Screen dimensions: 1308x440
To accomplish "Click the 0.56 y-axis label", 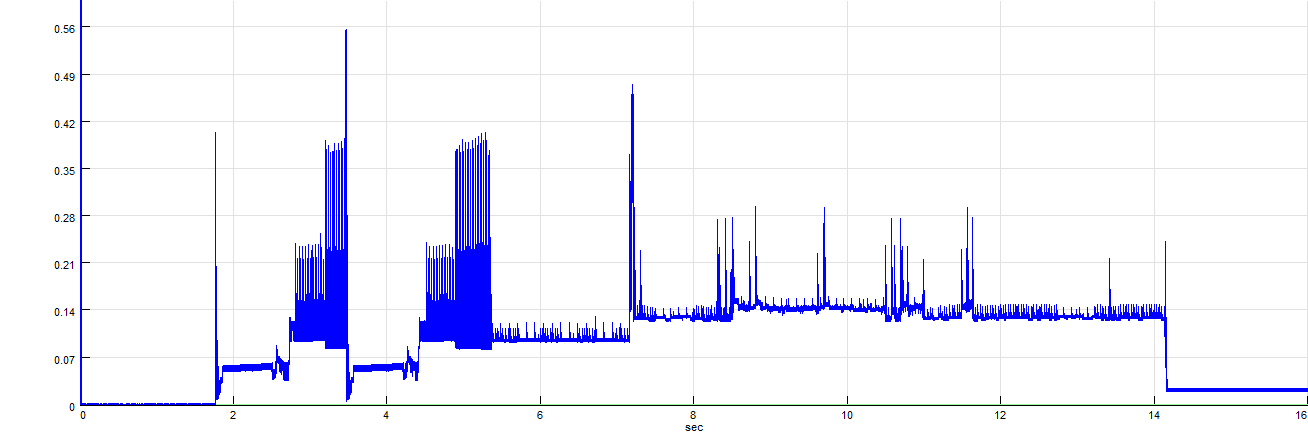I will point(63,28).
